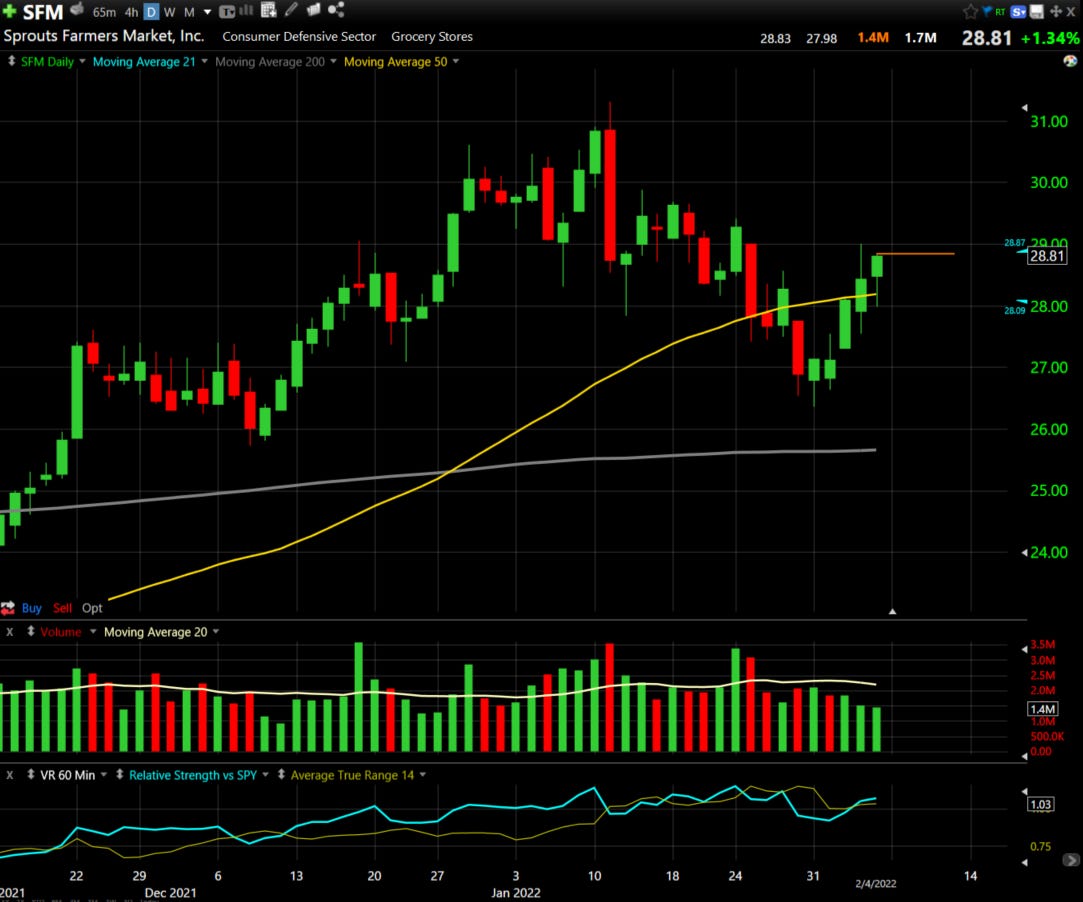This screenshot has width=1083, height=902.
Task: Click the move crosshair arrows icon
Action: 1055,12
